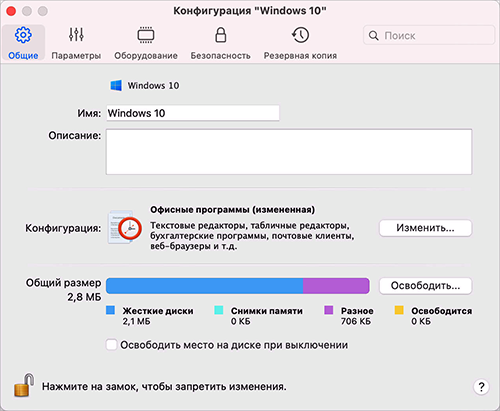
Task: Click the blue Жесткие диски legend swatch
Action: click(111, 310)
